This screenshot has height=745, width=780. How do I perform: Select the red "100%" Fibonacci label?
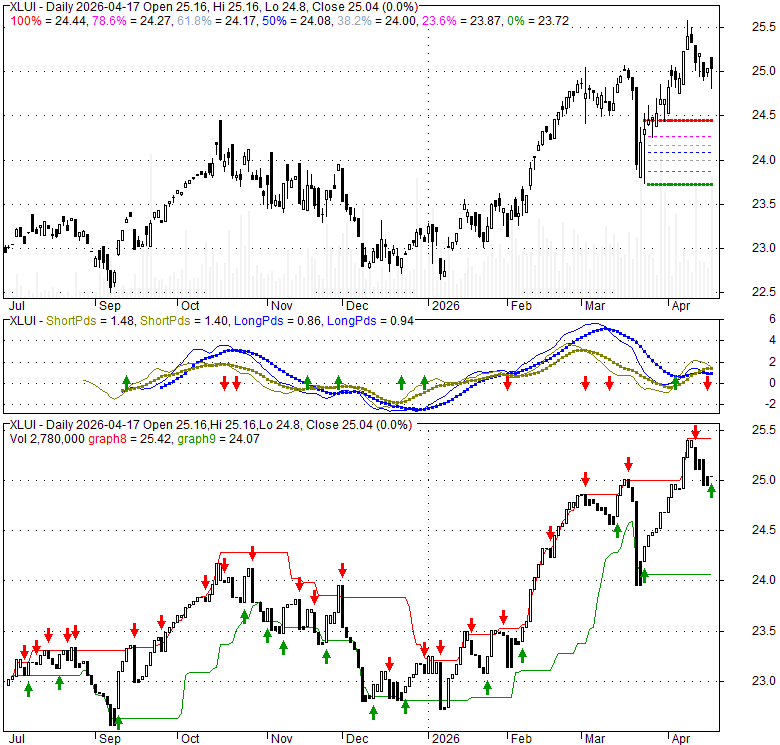[26, 21]
